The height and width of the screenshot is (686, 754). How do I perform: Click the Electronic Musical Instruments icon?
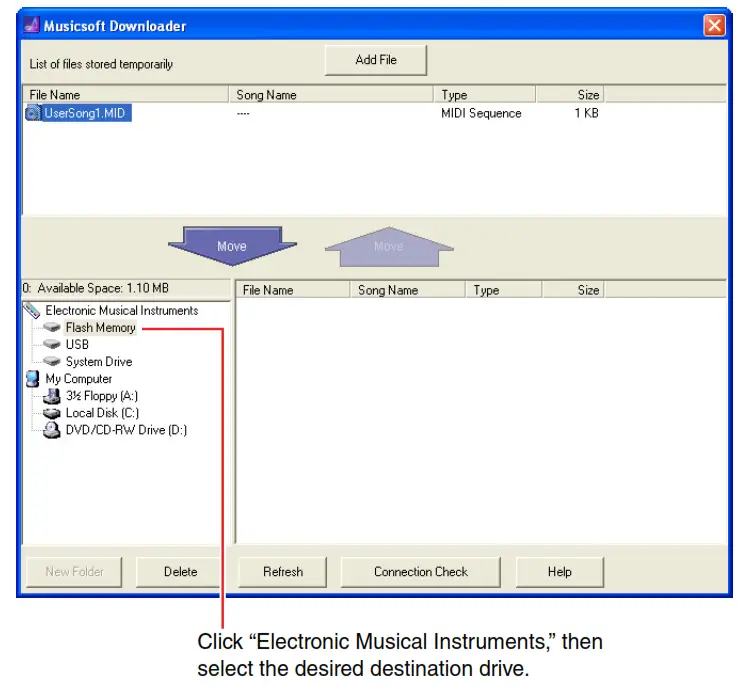32,311
